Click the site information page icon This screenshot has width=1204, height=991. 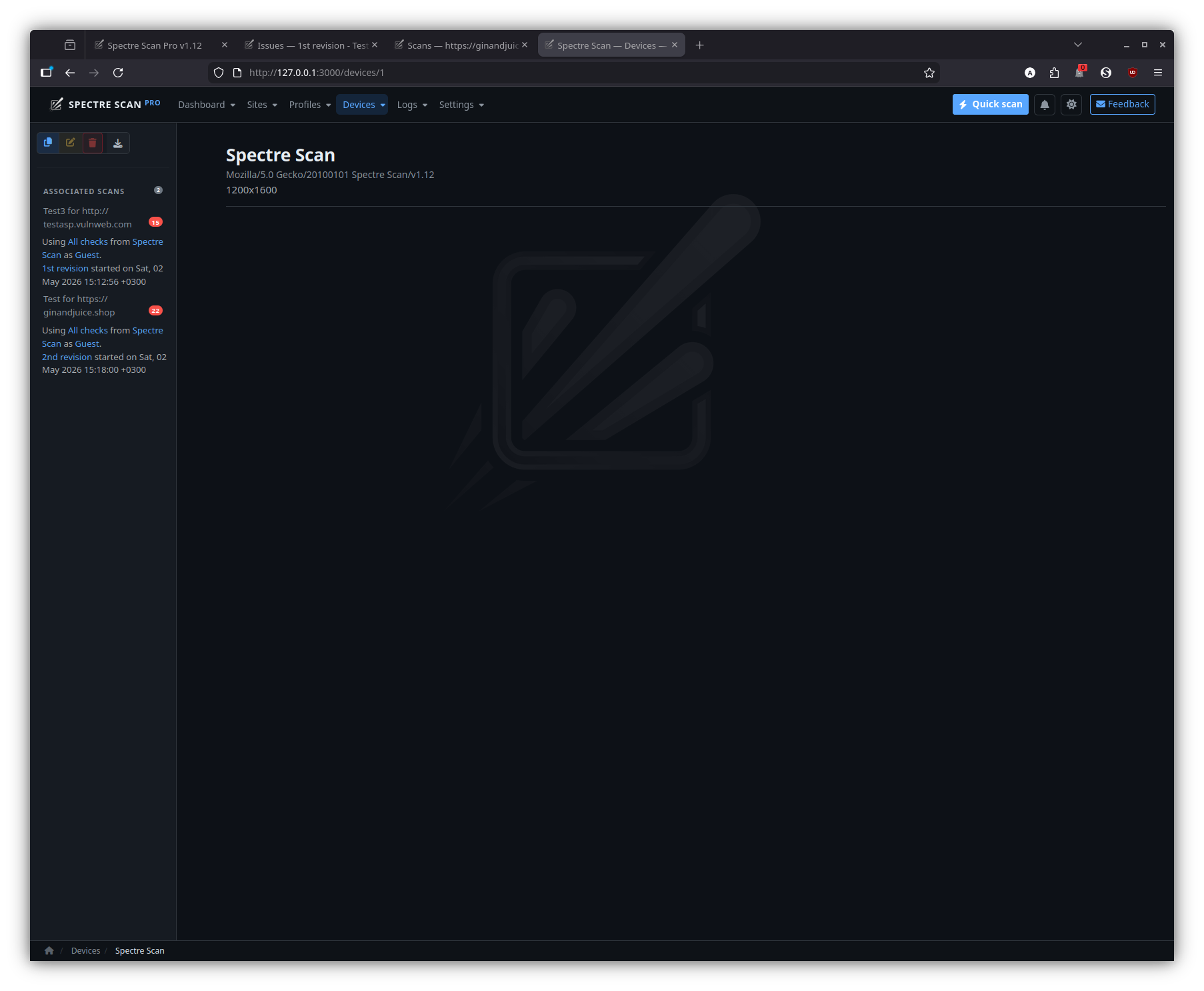point(237,73)
